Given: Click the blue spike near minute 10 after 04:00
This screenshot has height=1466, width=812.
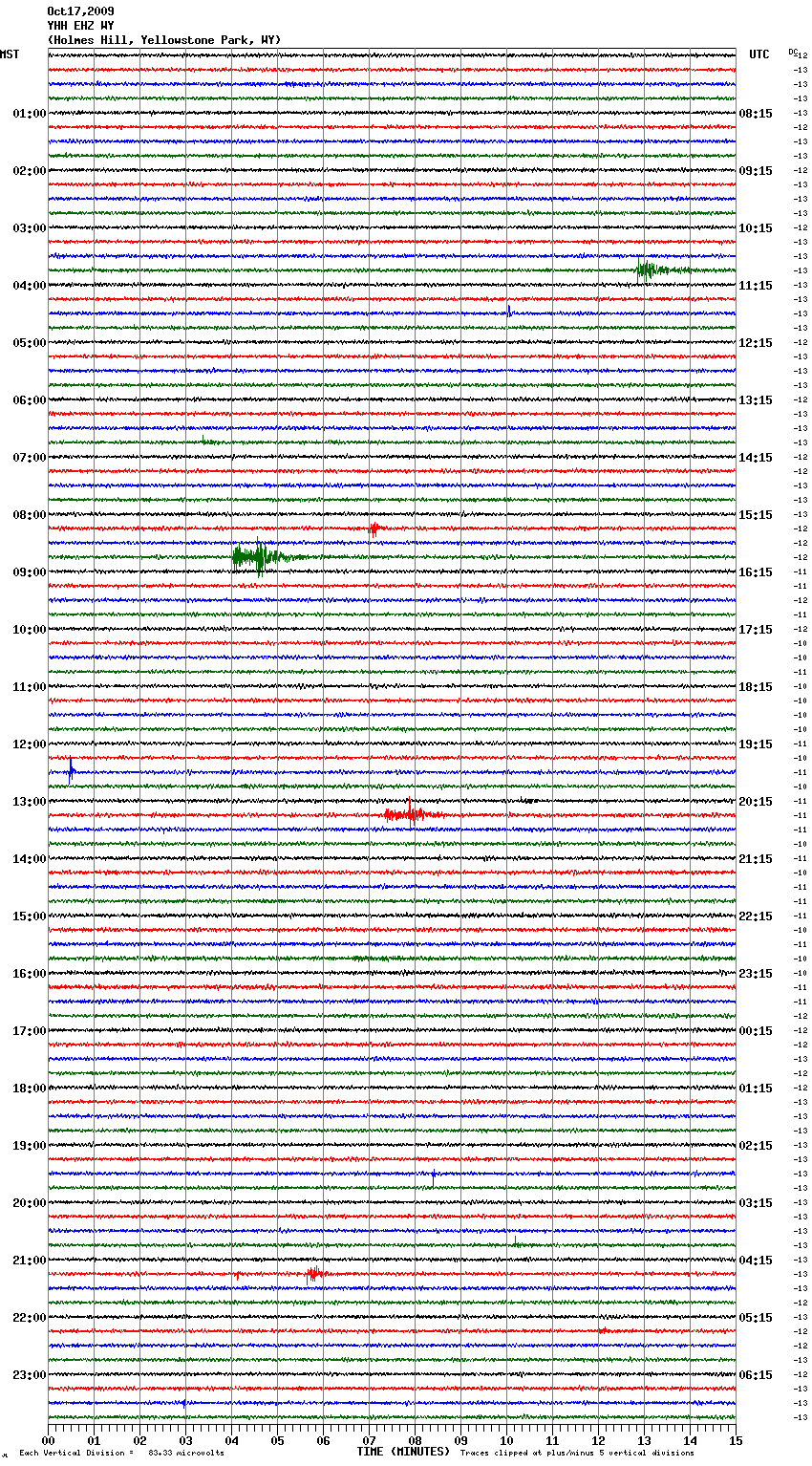Looking at the screenshot, I should 509,311.
